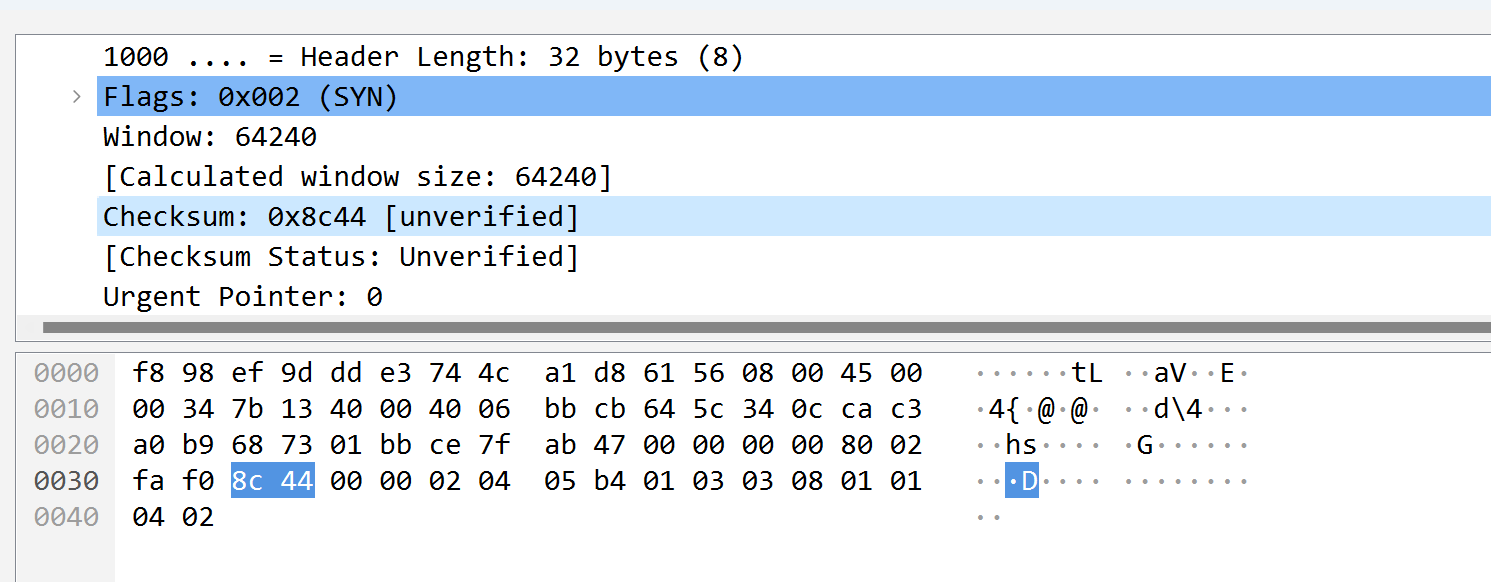Select the Window: 64240 field

coord(794,137)
